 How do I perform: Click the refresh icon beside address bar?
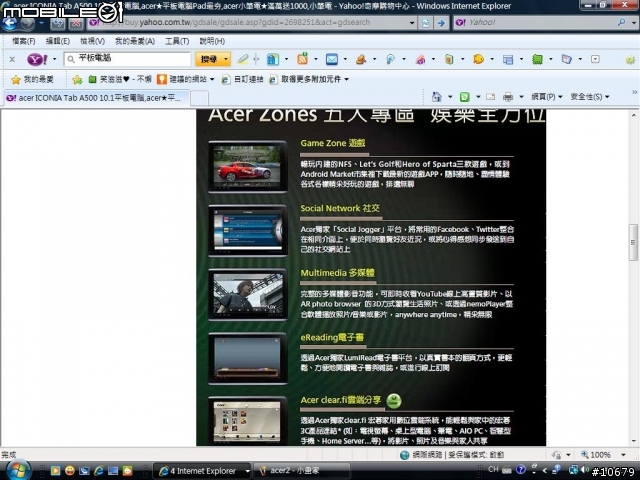point(425,23)
